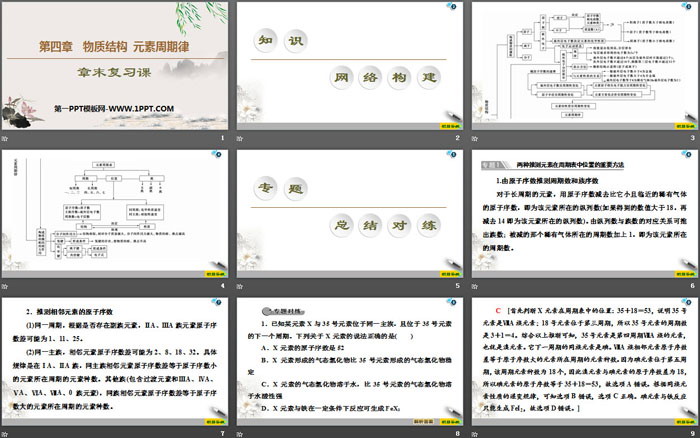Click slide number 5 label
Image resolution: width=700 pixels, height=438 pixels.
458,286
